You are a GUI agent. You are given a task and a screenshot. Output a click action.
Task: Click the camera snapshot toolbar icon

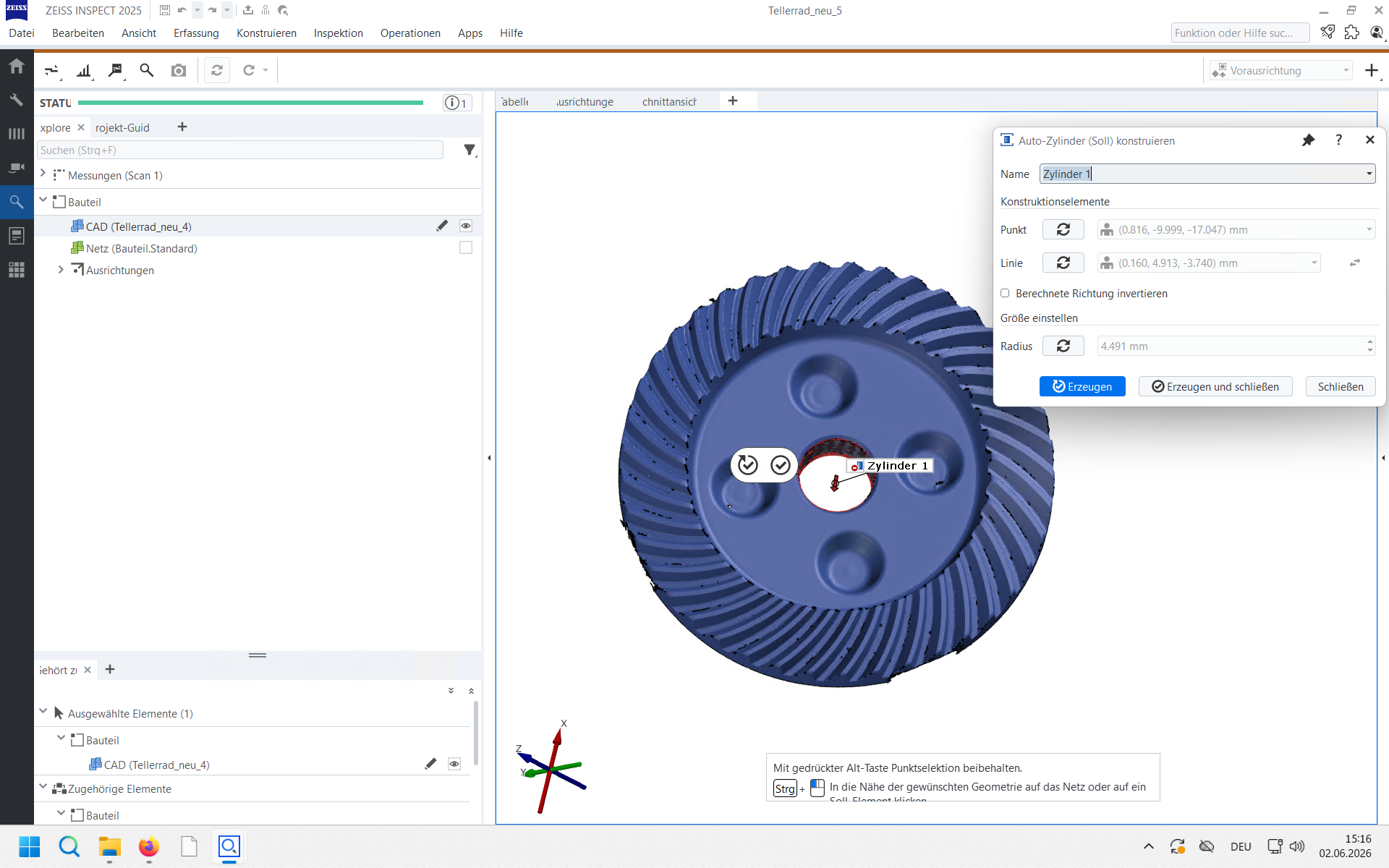point(179,70)
